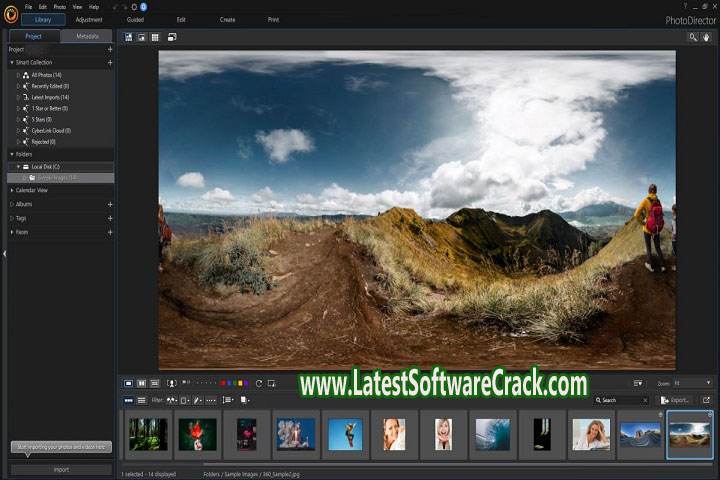The image size is (720, 480).
Task: Switch to thumbnail grid browser view
Action: pos(155,37)
